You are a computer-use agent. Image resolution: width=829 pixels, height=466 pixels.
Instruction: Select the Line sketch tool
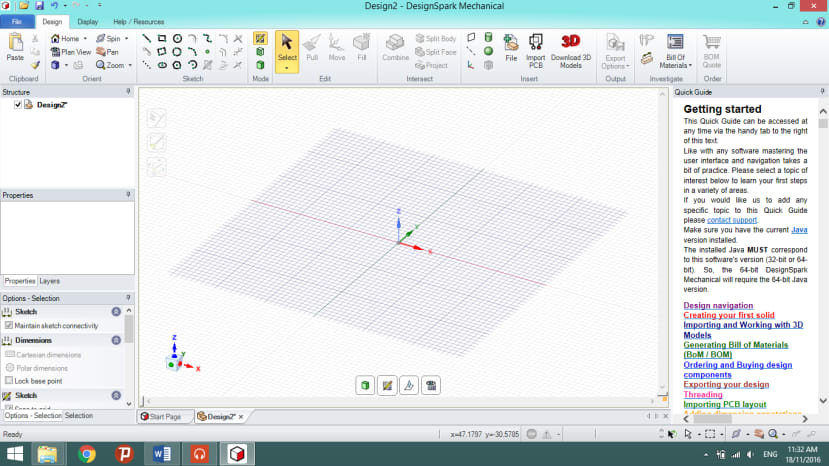(x=146, y=38)
